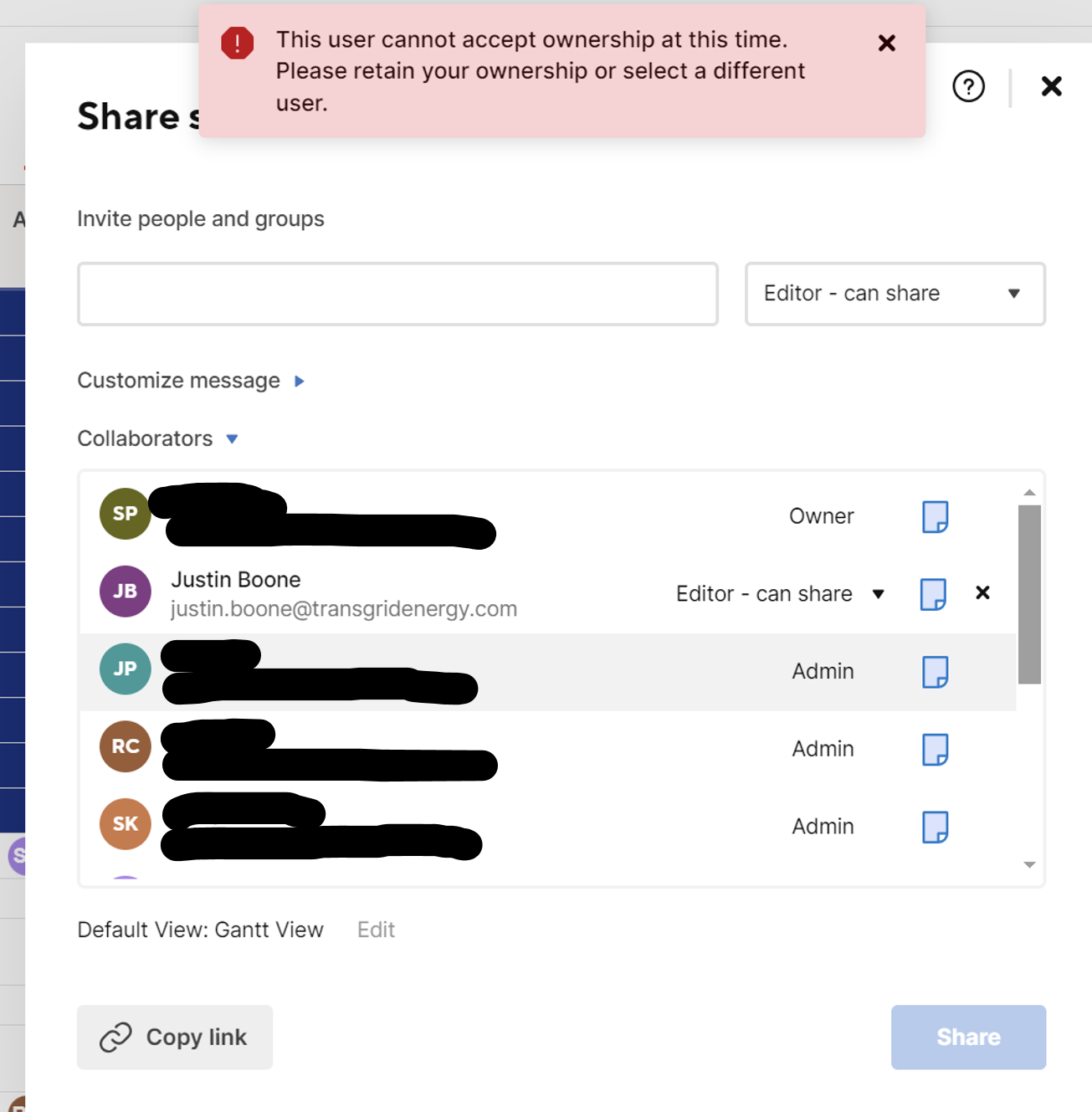Click the sheet icon in the SK row
The image size is (1092, 1112).
[x=935, y=827]
